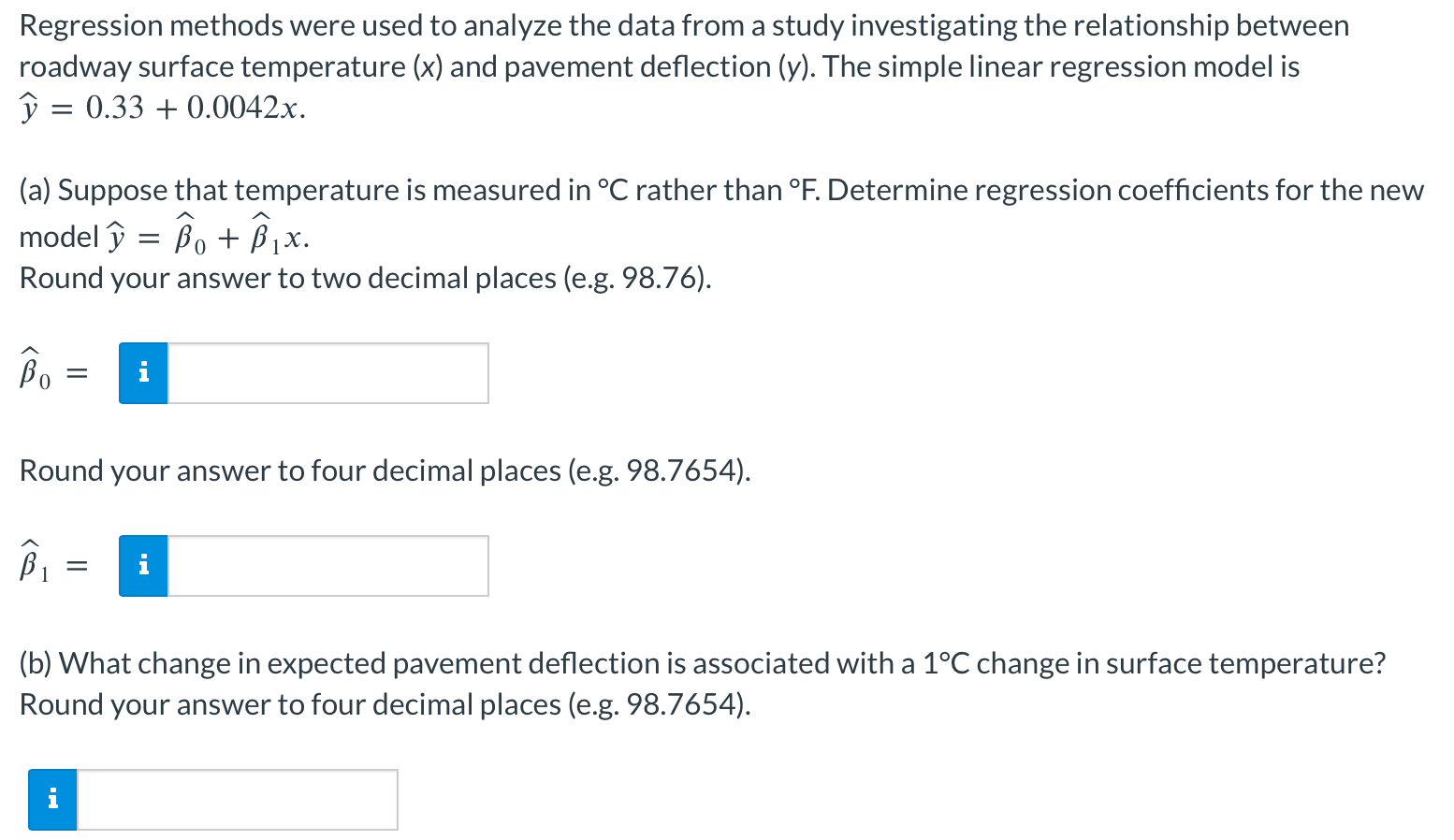Click the info icon for part (b) answer
This screenshot has width=1454, height=840.
[52, 799]
